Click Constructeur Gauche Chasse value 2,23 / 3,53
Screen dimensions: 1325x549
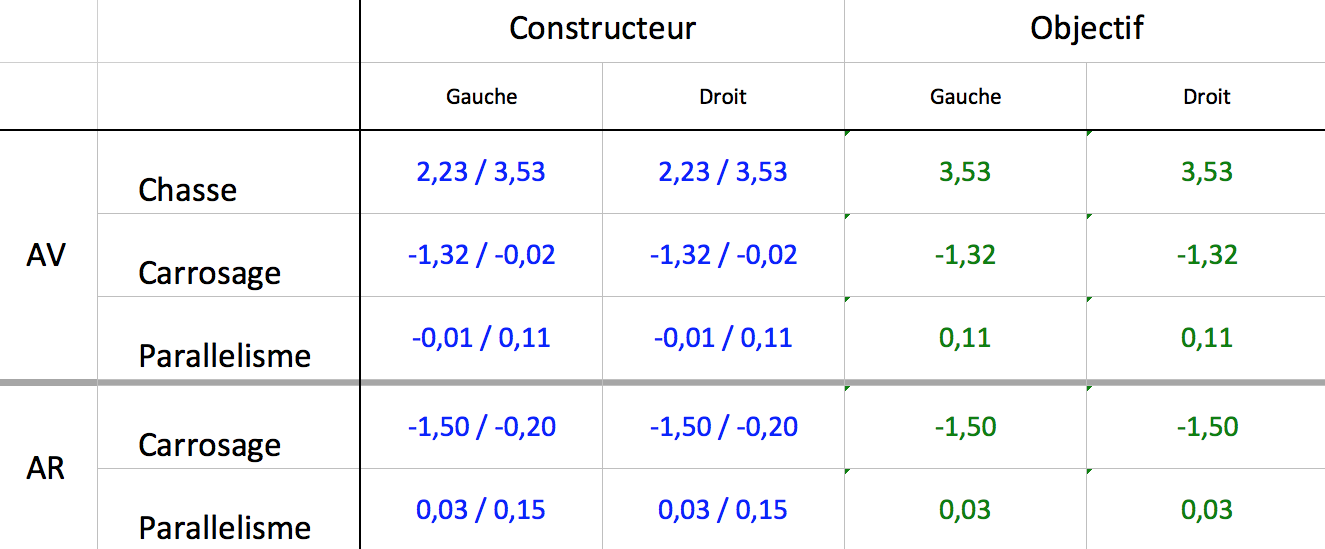pos(481,172)
